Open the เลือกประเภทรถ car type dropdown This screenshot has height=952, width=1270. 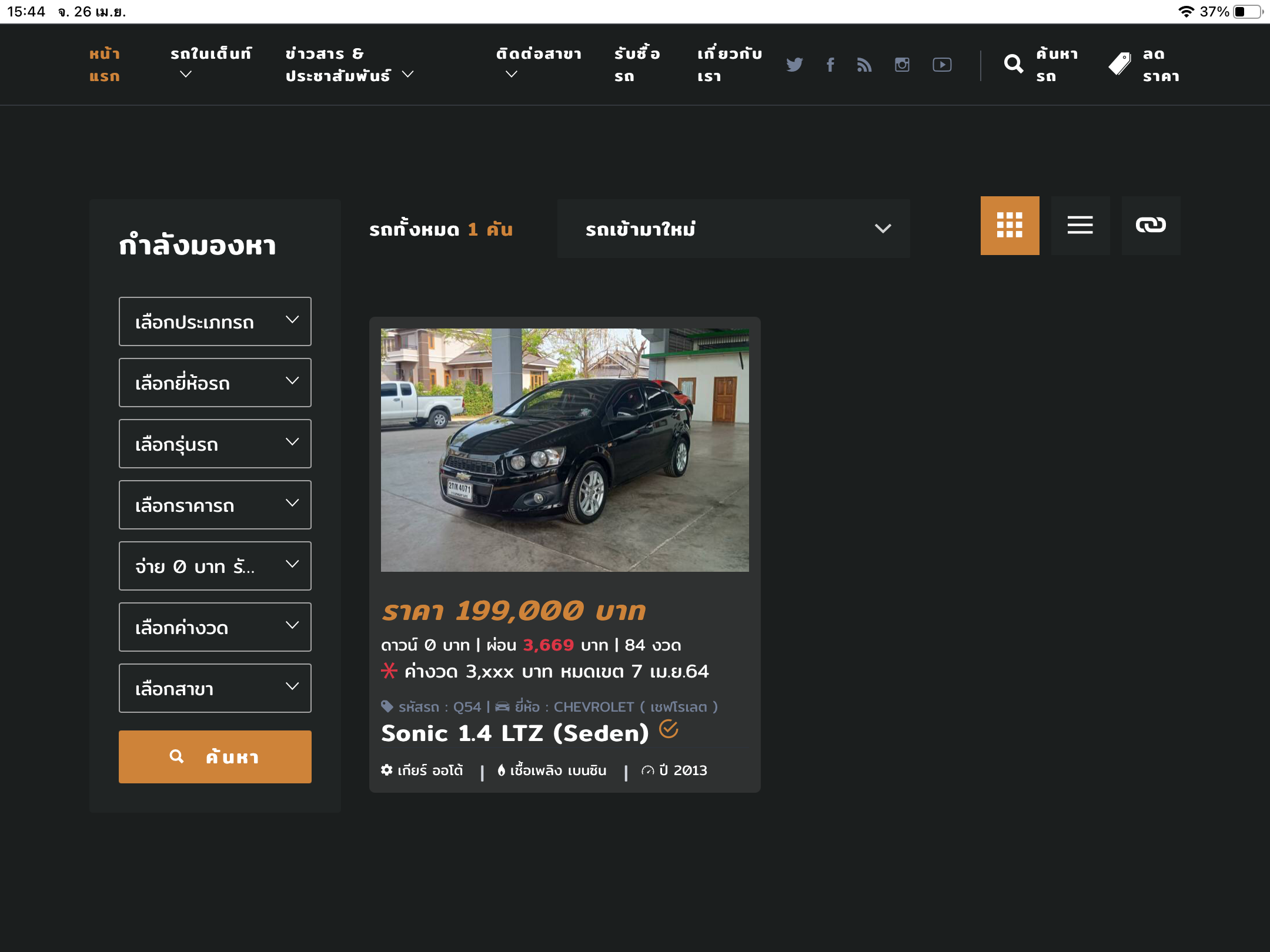point(215,321)
